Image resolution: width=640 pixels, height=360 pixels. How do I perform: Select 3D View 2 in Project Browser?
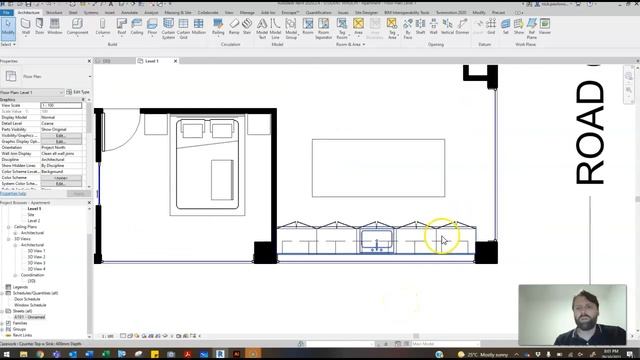click(x=36, y=257)
